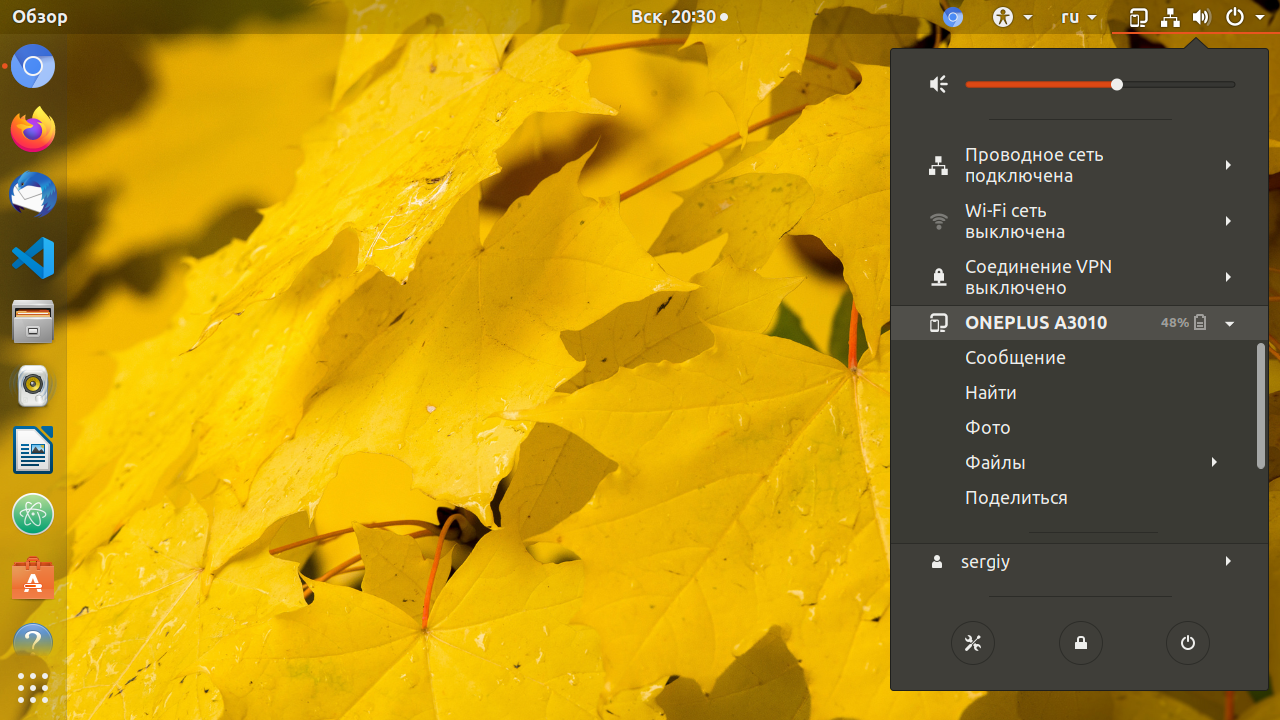
Task: Launch Firefox from the dock
Action: 33,130
